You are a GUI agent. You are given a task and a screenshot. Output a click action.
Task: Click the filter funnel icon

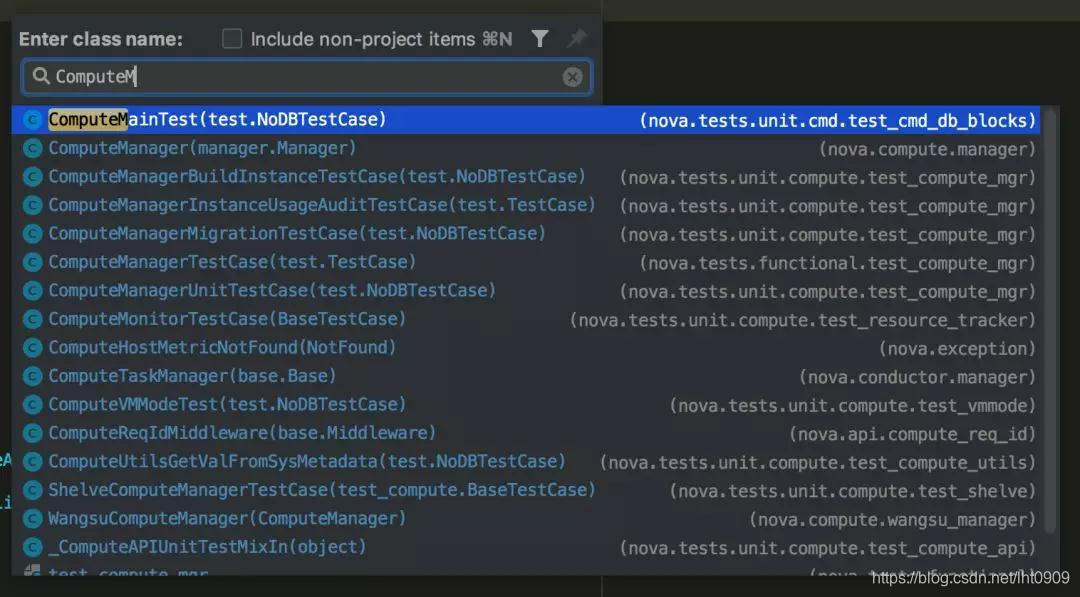540,39
